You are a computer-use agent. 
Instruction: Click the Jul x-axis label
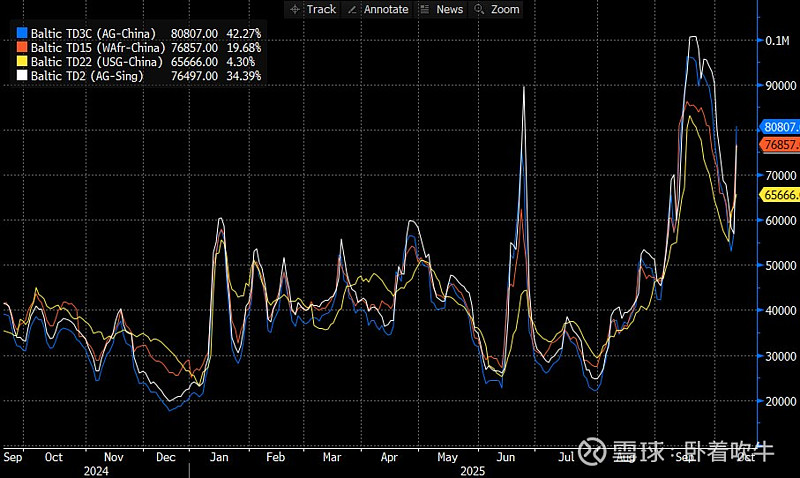click(566, 457)
